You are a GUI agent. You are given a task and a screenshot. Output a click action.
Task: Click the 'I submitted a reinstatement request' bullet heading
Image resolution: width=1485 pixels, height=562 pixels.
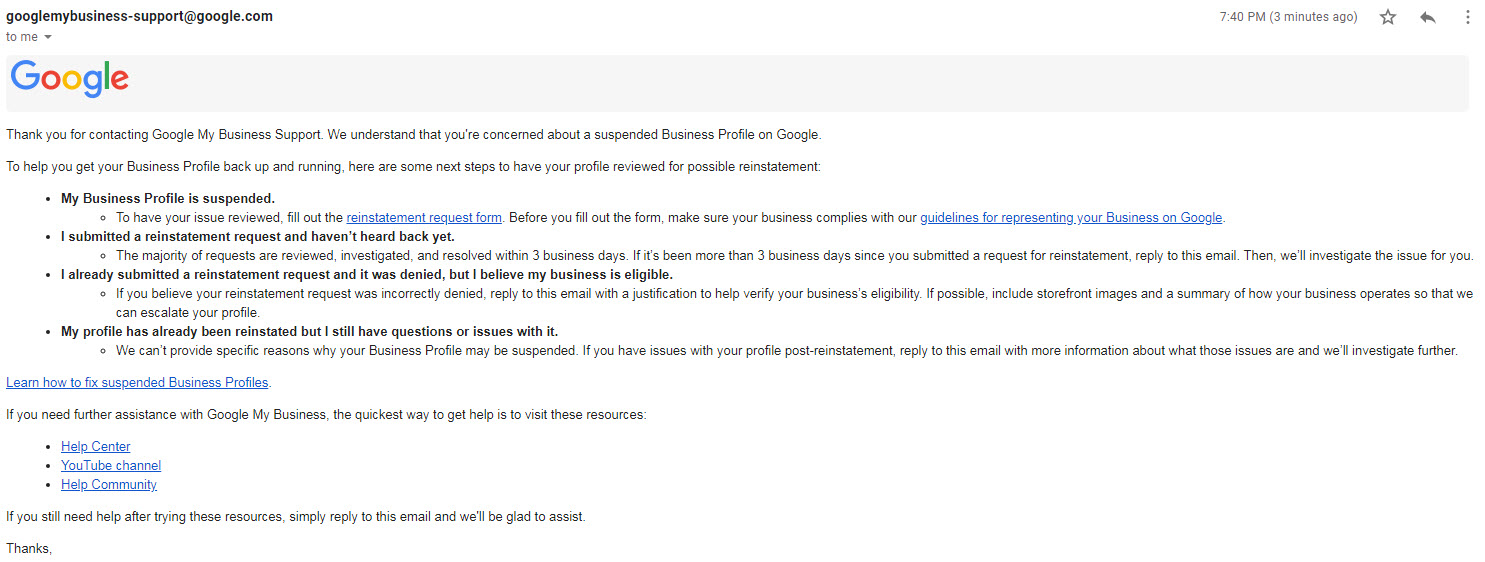tap(258, 236)
